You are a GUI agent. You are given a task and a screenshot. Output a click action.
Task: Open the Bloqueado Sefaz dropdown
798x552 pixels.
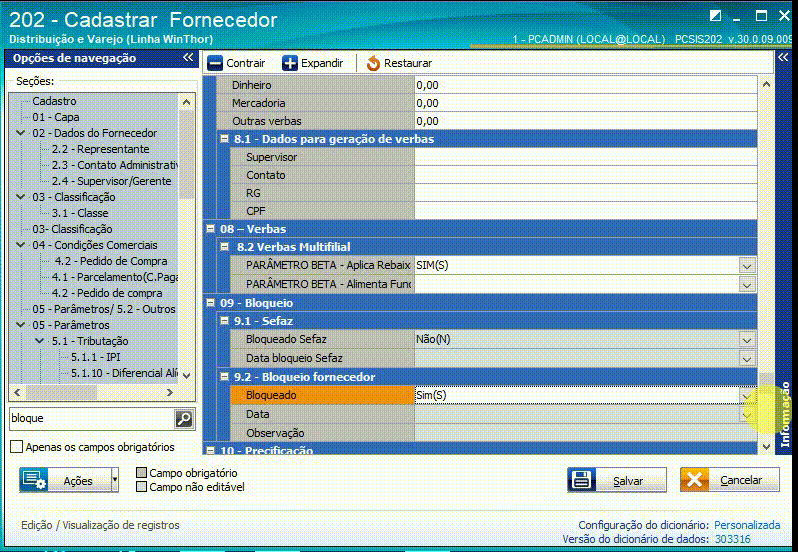click(747, 340)
